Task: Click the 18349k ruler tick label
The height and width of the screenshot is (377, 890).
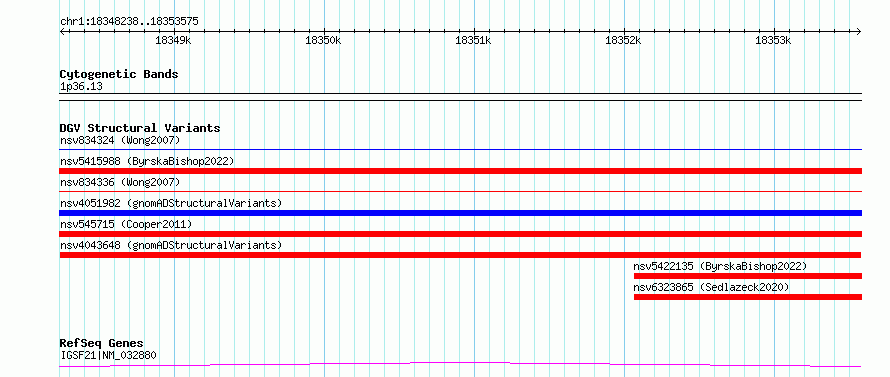Action: [173, 40]
